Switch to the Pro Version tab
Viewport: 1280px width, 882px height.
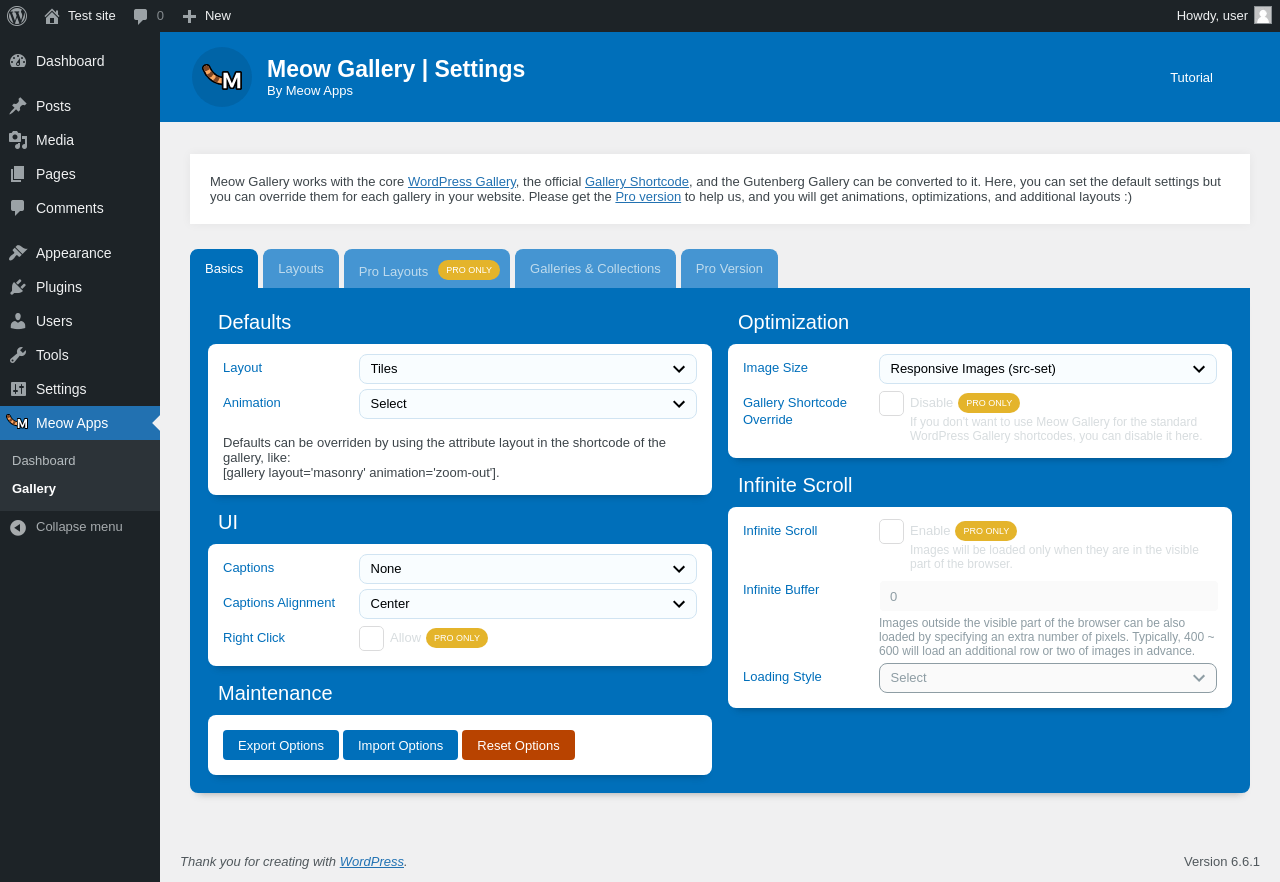[x=729, y=269]
